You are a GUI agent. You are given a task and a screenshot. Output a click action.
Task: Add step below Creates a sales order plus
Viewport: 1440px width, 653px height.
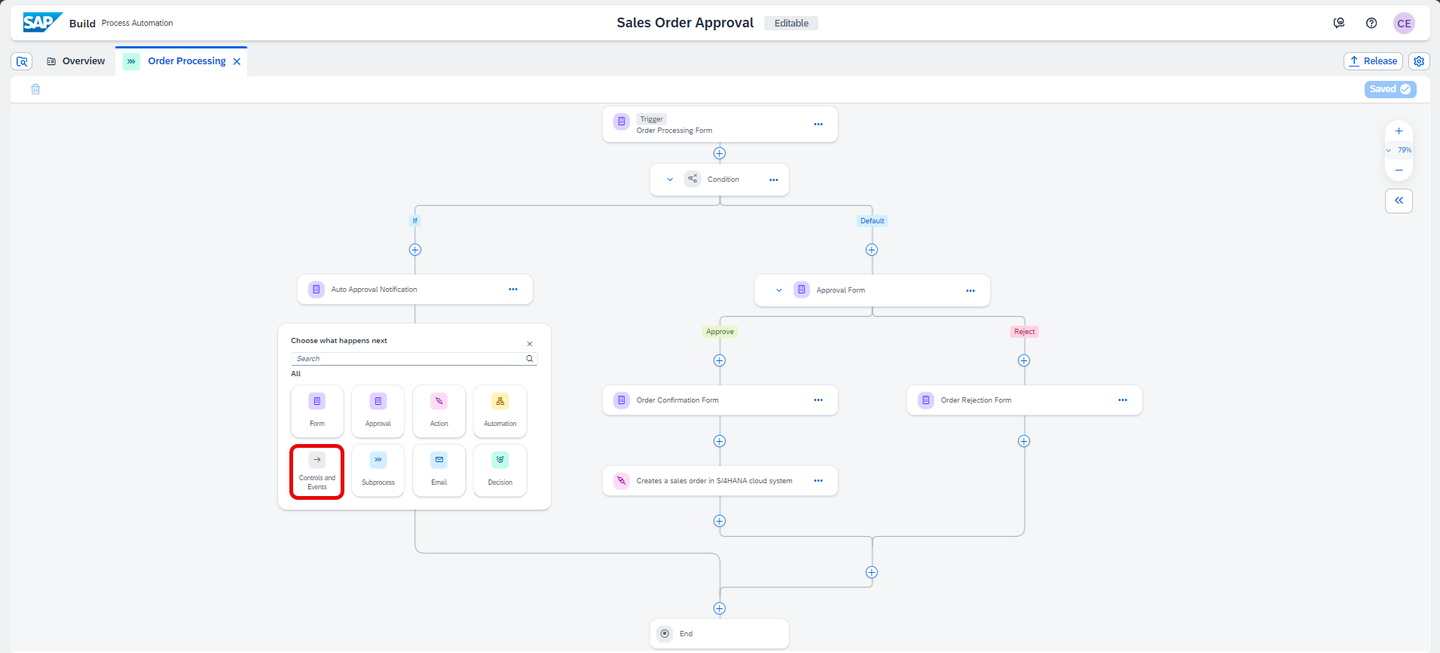(x=719, y=521)
